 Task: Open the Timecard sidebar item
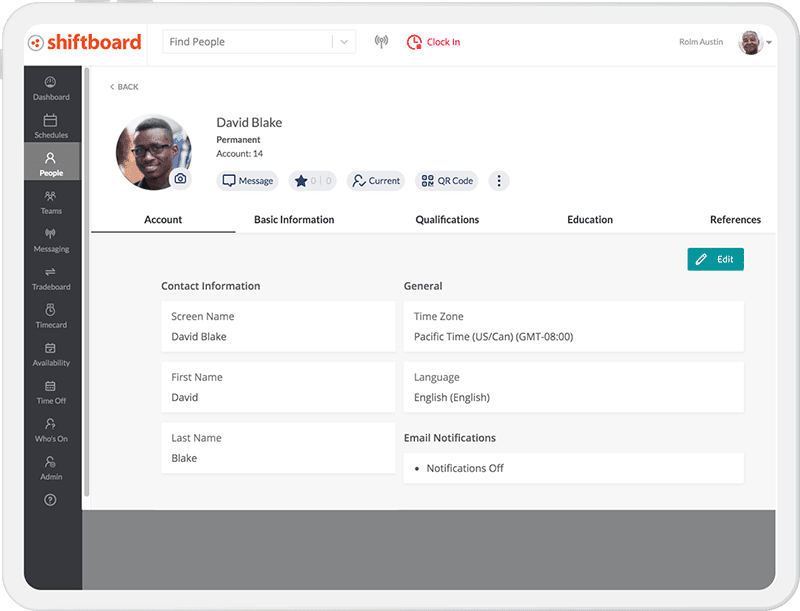tap(51, 316)
